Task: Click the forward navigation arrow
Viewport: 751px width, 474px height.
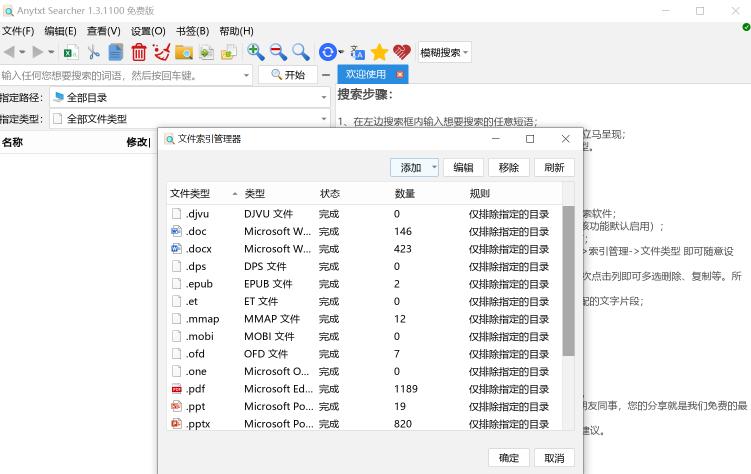Action: [x=38, y=52]
